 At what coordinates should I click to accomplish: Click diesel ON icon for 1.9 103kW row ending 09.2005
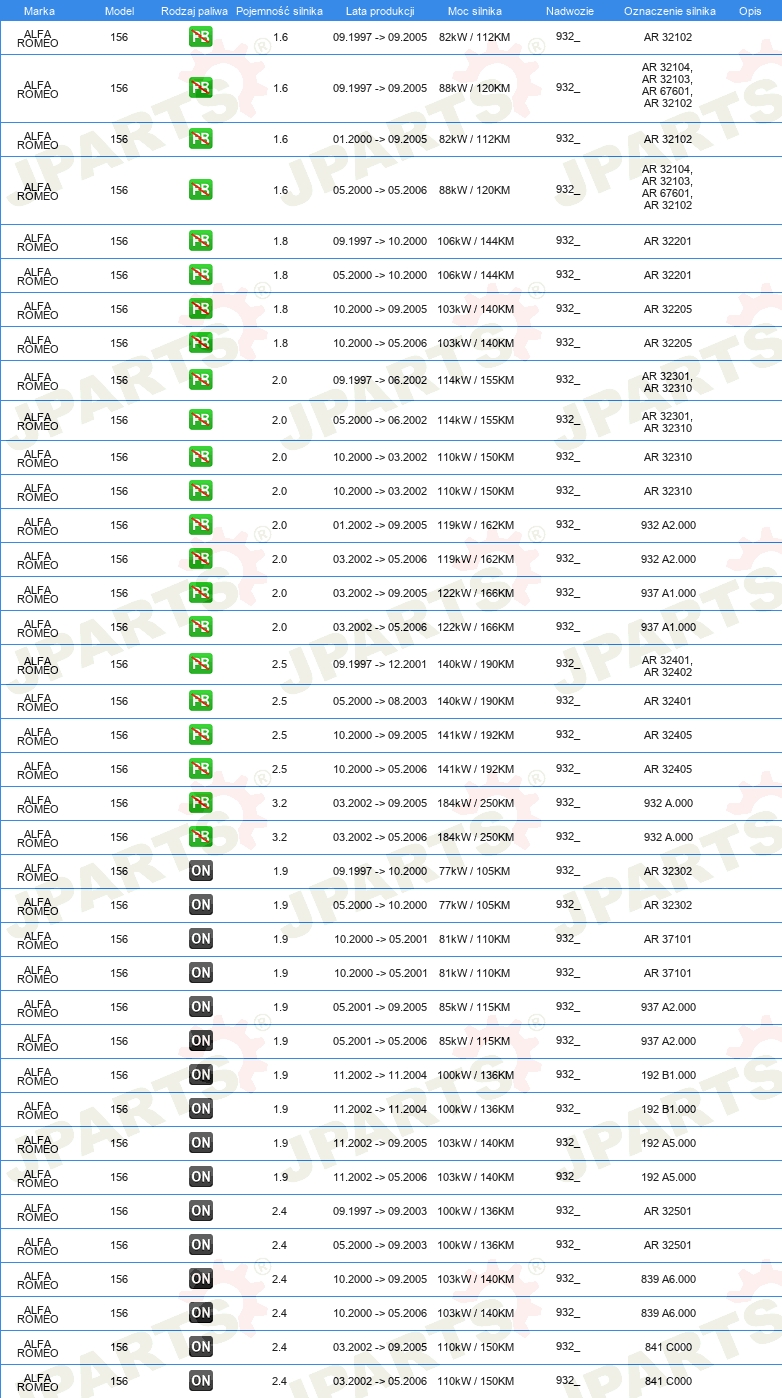200,1143
